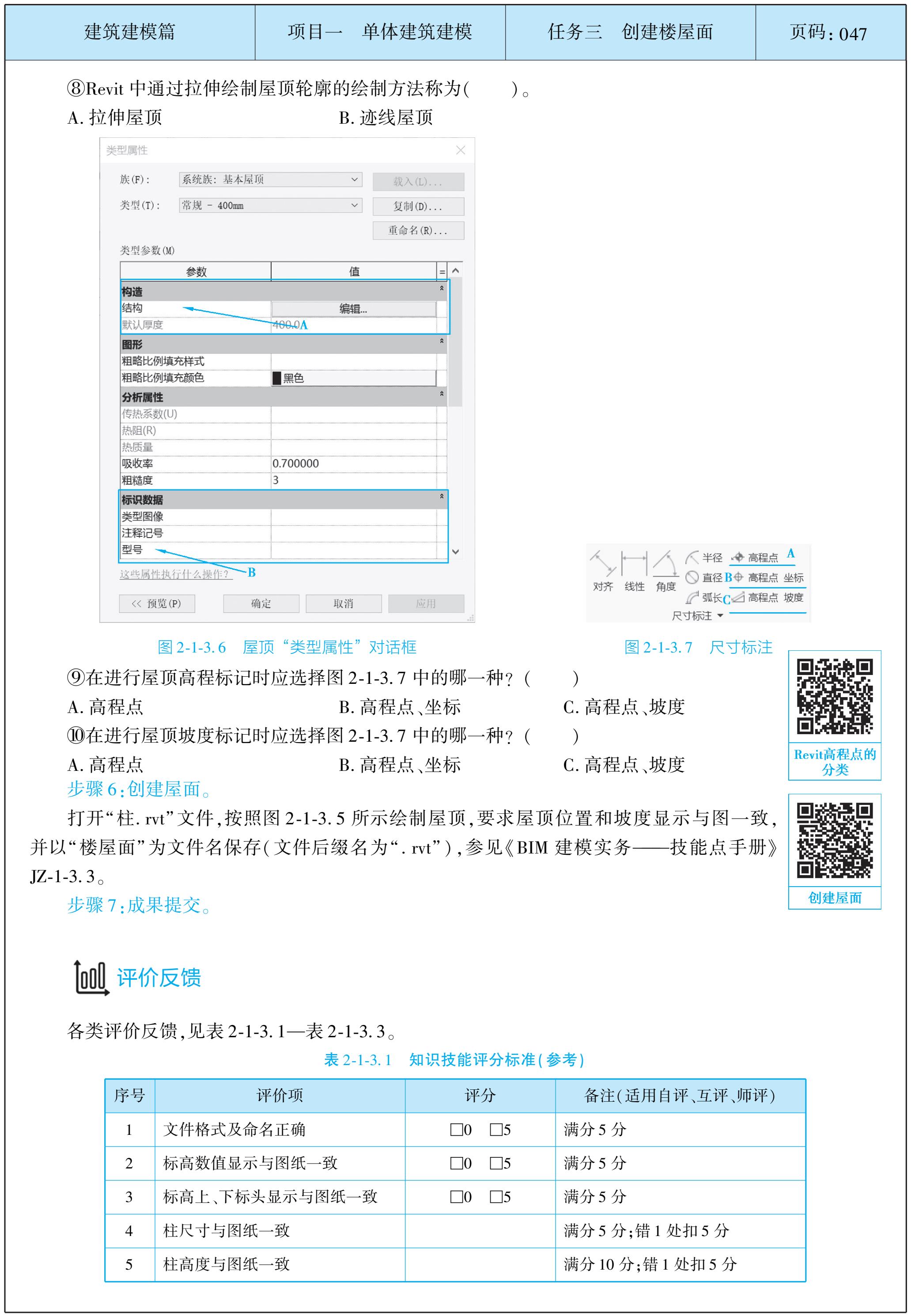Click the parameter list scroll down arrow
This screenshot has height=1316, width=911.
click(x=455, y=551)
